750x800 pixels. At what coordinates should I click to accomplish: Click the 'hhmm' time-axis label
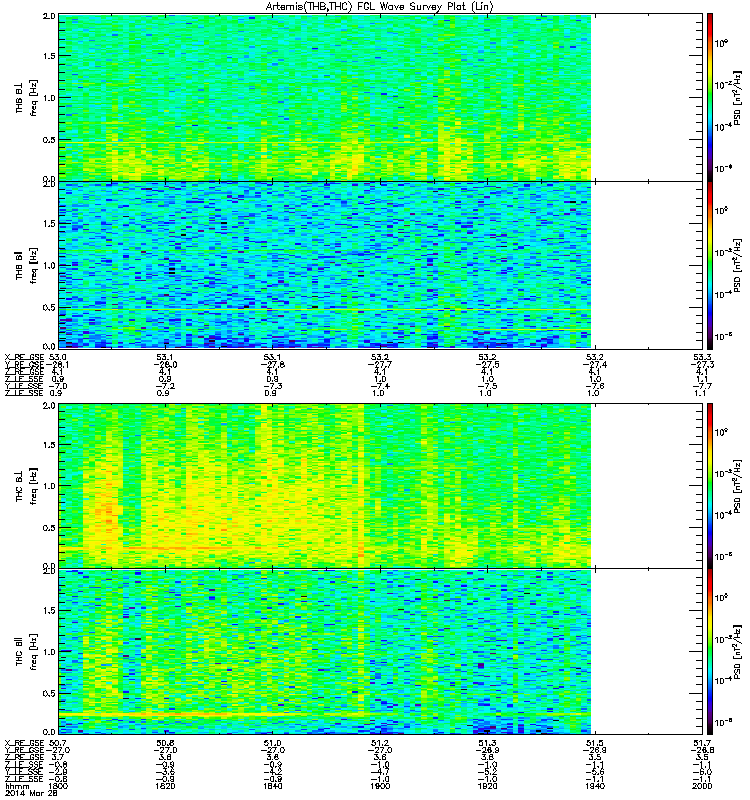(17, 786)
